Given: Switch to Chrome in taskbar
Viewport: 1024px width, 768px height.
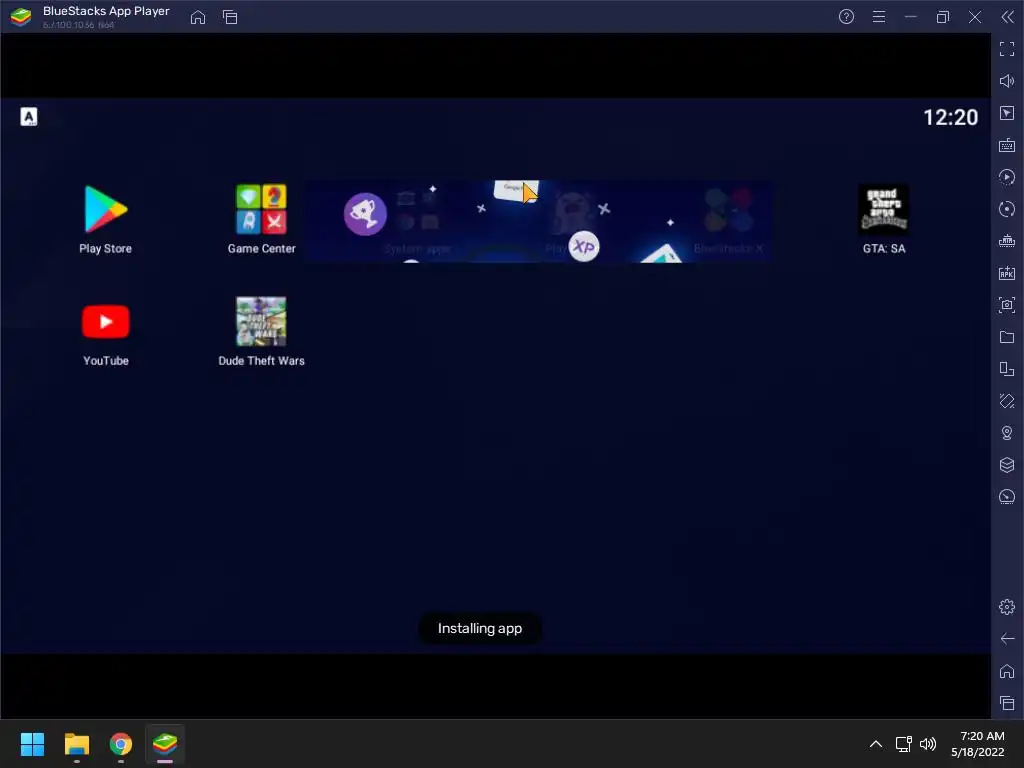Looking at the screenshot, I should pyautogui.click(x=121, y=744).
